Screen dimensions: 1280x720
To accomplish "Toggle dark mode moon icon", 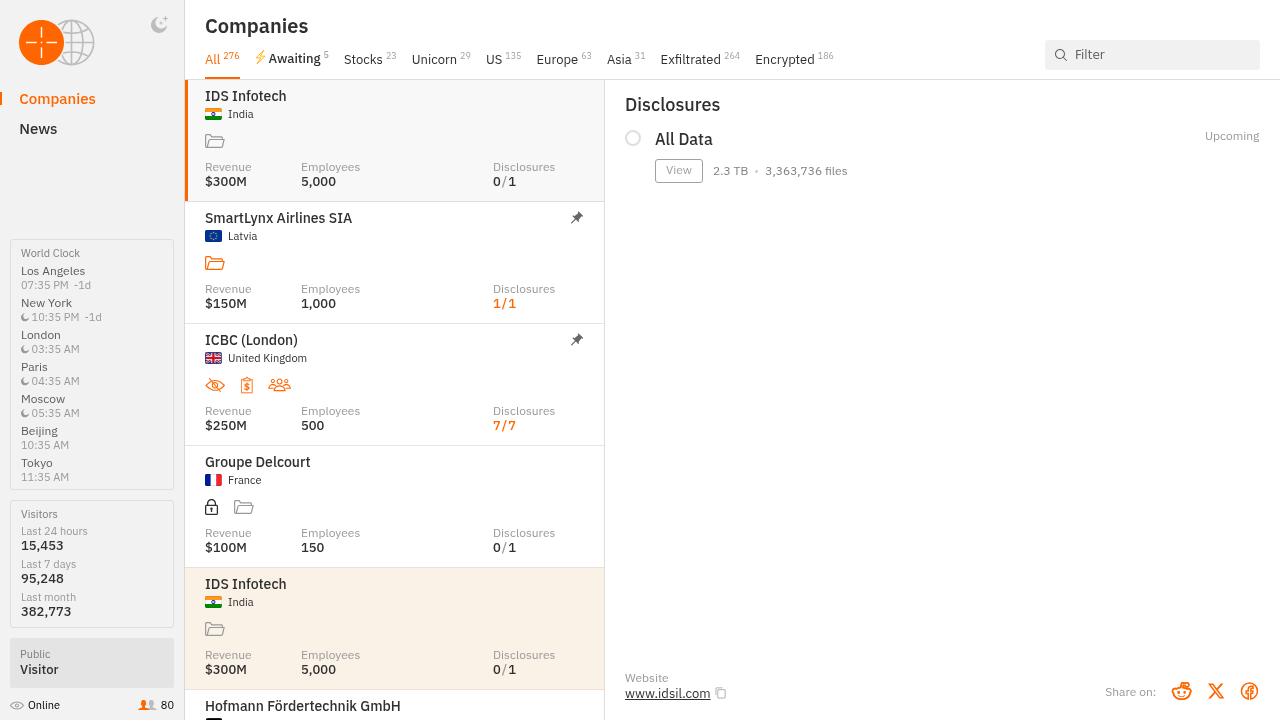I will point(159,25).
